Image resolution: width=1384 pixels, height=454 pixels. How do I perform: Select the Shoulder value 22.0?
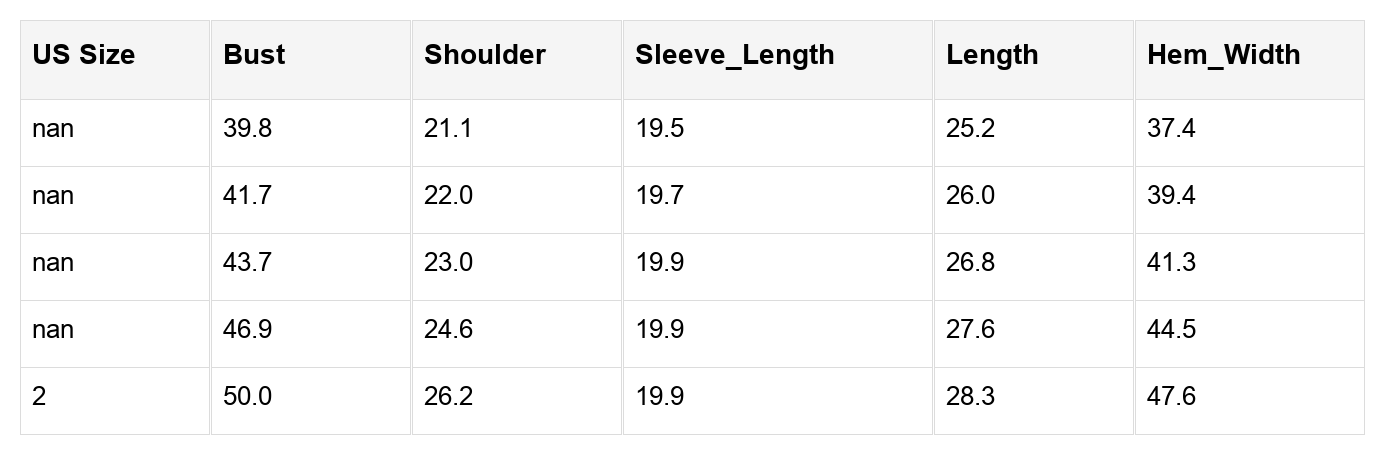[448, 196]
